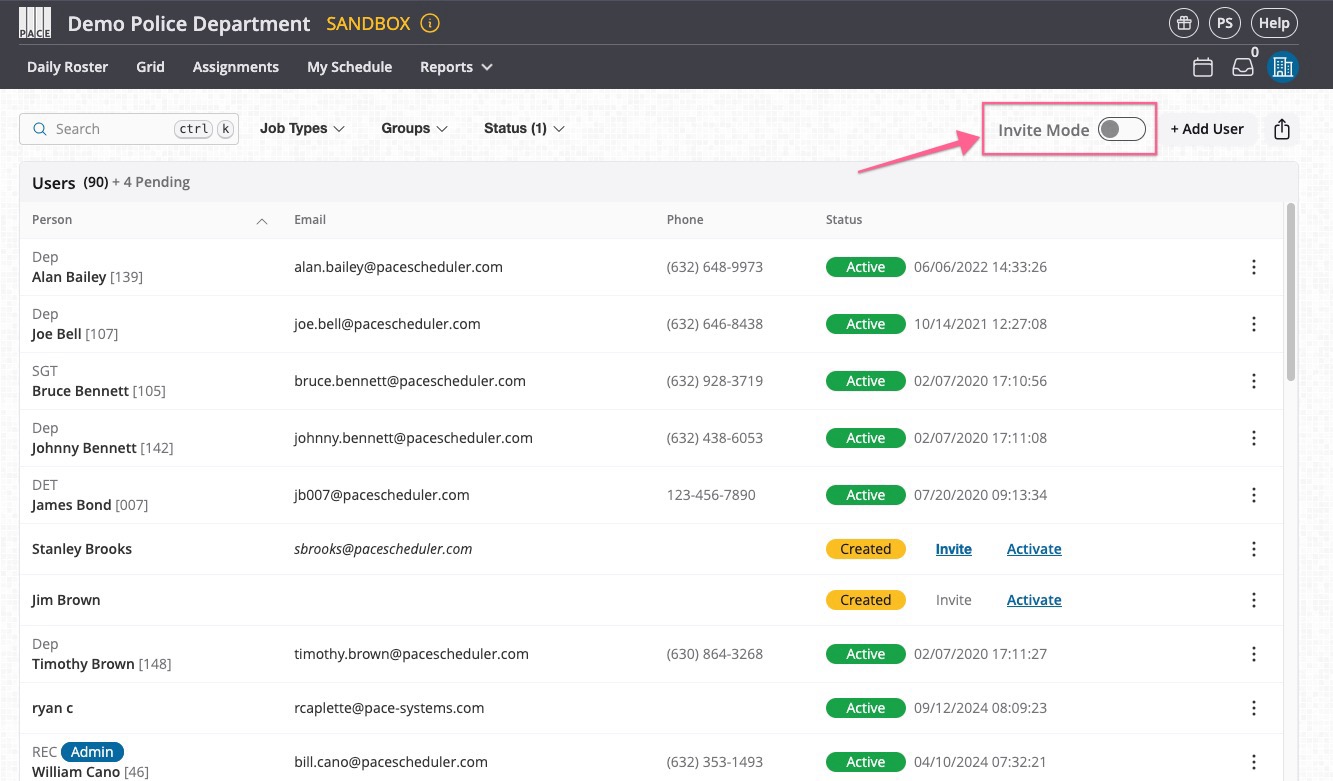The height and width of the screenshot is (781, 1333).
Task: Open the Reports menu
Action: click(x=456, y=67)
